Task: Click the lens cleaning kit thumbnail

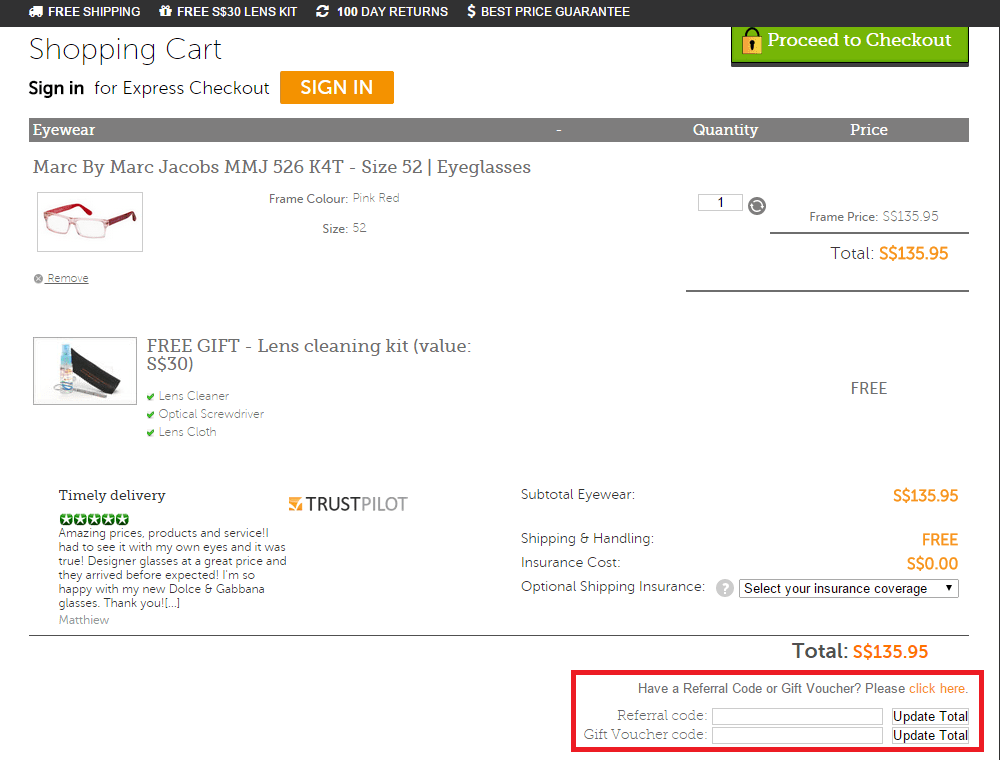Action: pyautogui.click(x=84, y=370)
